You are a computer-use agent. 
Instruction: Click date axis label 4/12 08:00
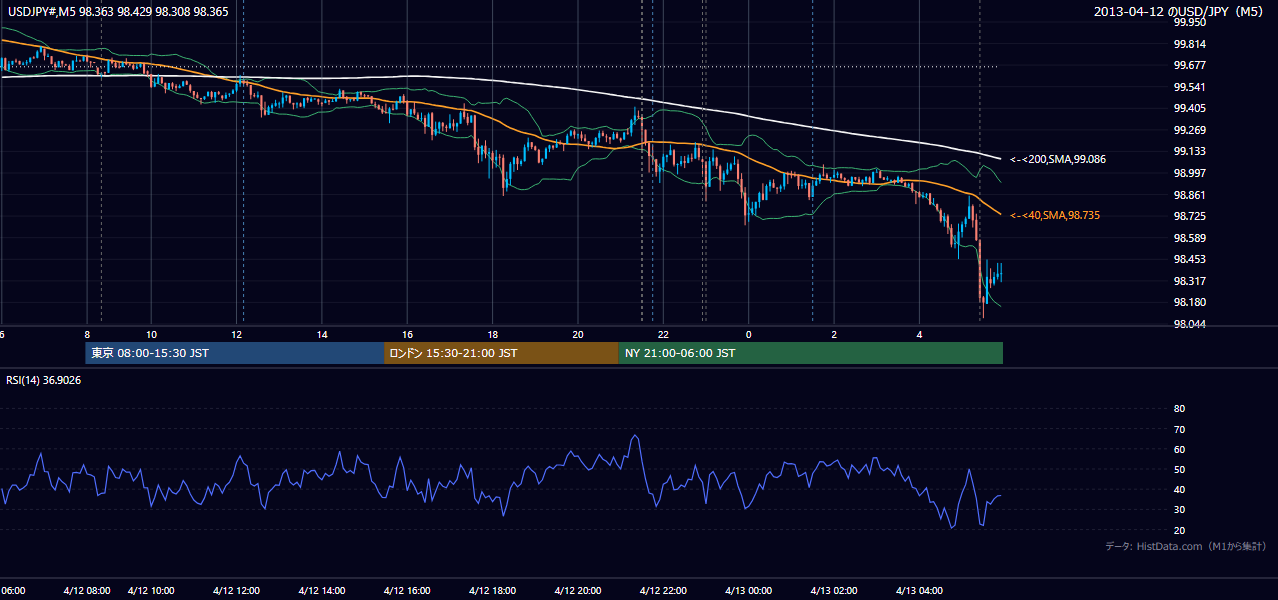pos(87,590)
